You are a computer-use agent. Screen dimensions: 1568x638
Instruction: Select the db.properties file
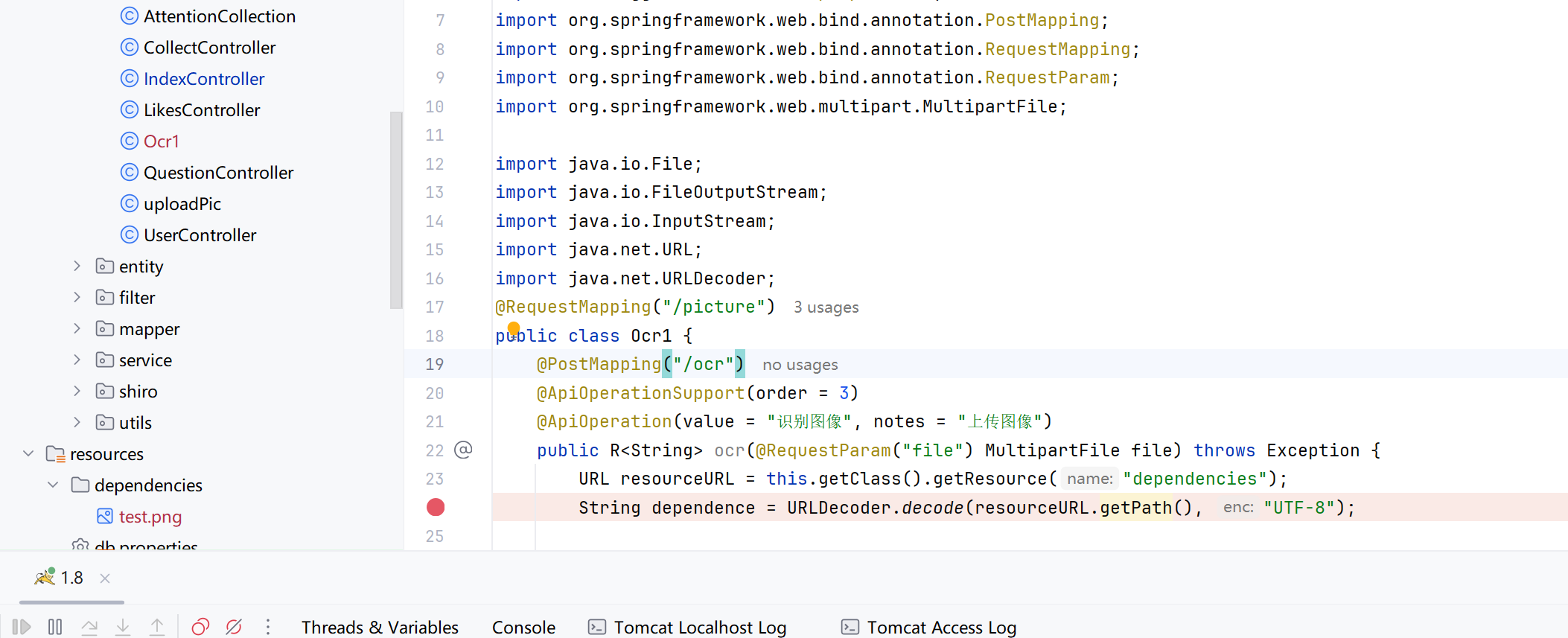click(x=146, y=546)
